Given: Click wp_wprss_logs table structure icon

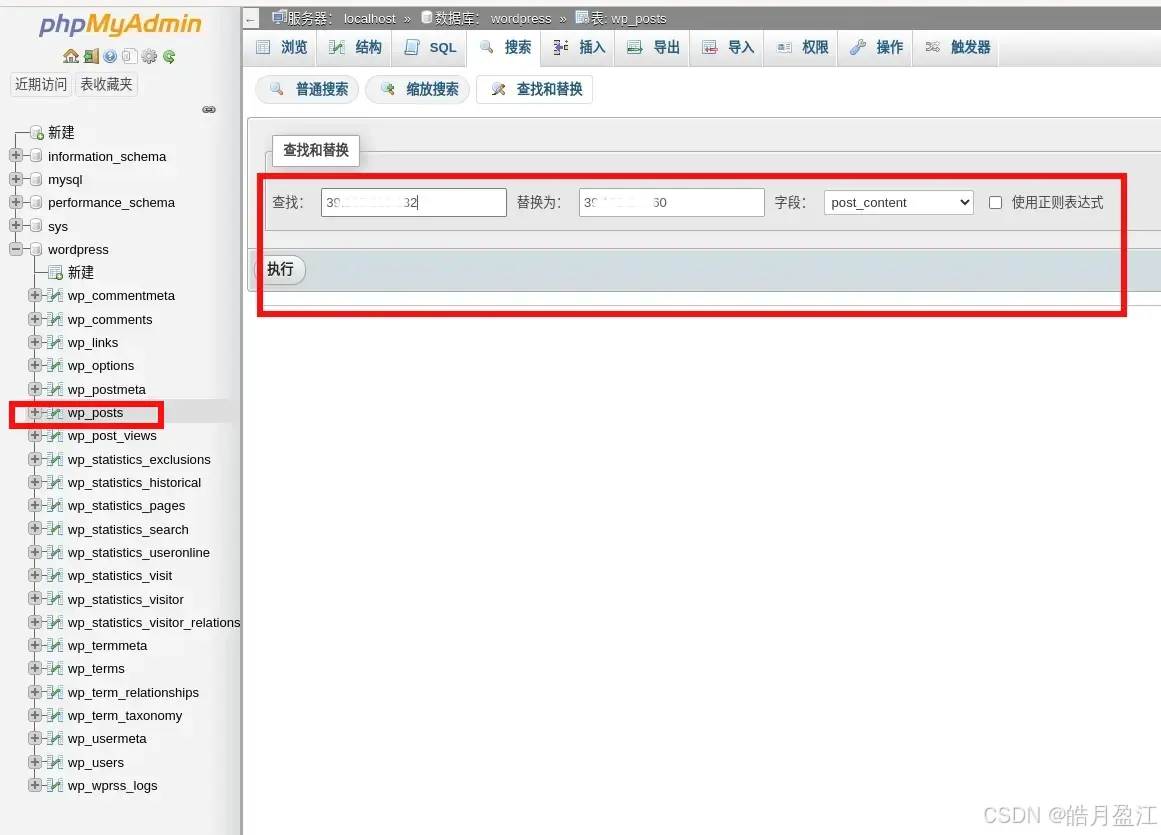Looking at the screenshot, I should 55,785.
